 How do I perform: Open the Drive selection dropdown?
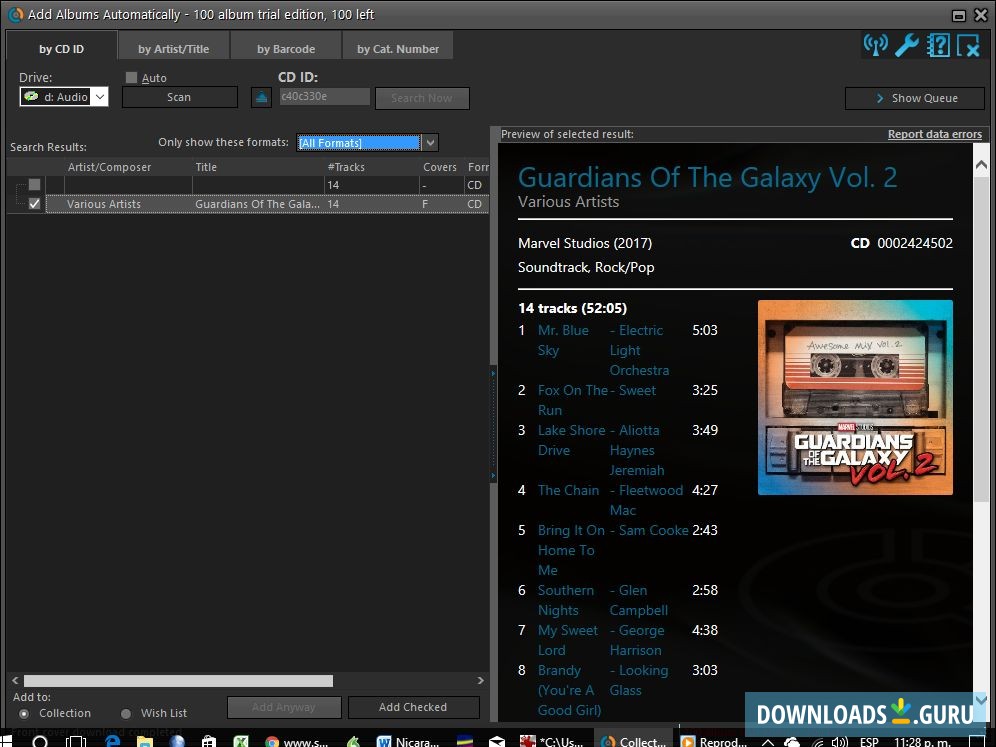click(99, 97)
